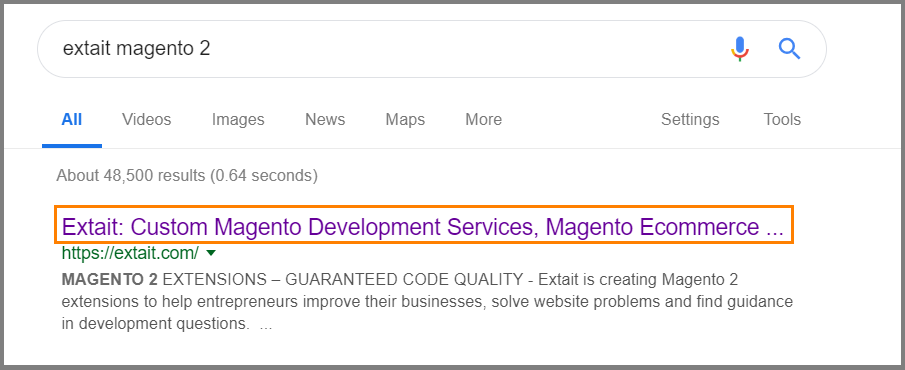Screen dimensions: 905x370
Task: Expand the More search categories menu
Action: pyautogui.click(x=484, y=119)
